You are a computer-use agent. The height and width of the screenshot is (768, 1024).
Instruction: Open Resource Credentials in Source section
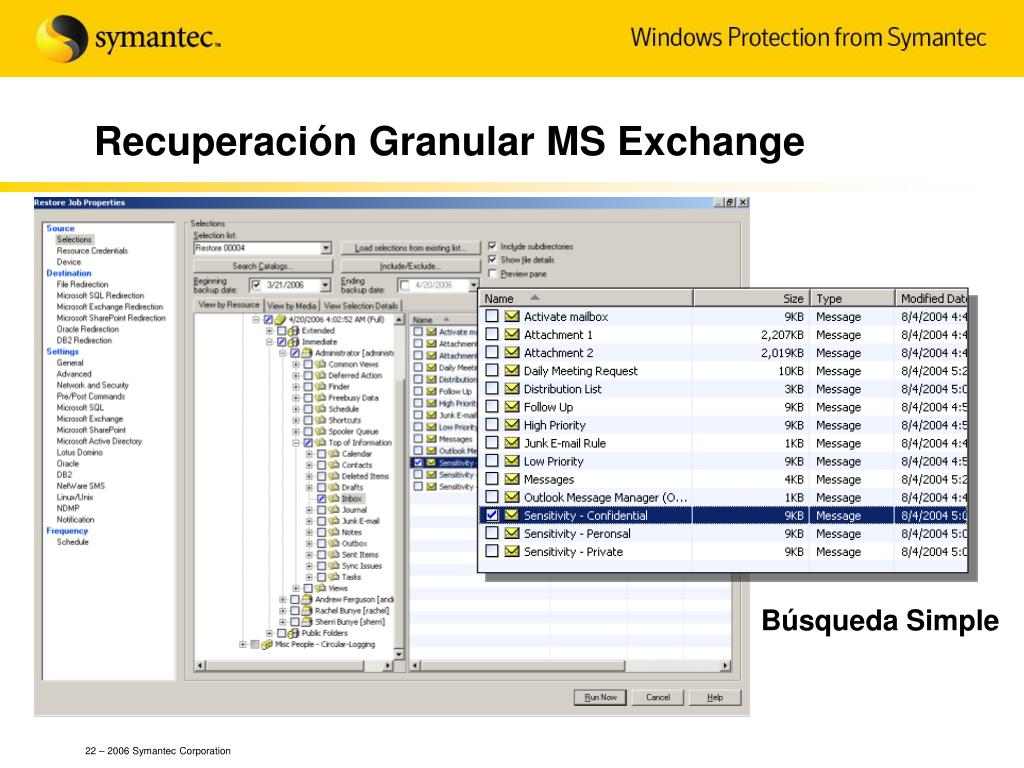click(x=92, y=251)
